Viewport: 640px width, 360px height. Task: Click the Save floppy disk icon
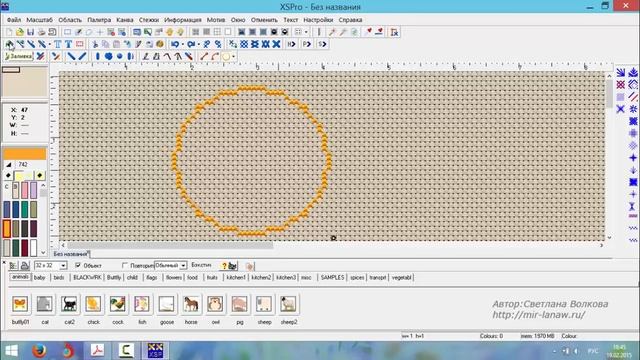tap(31, 32)
